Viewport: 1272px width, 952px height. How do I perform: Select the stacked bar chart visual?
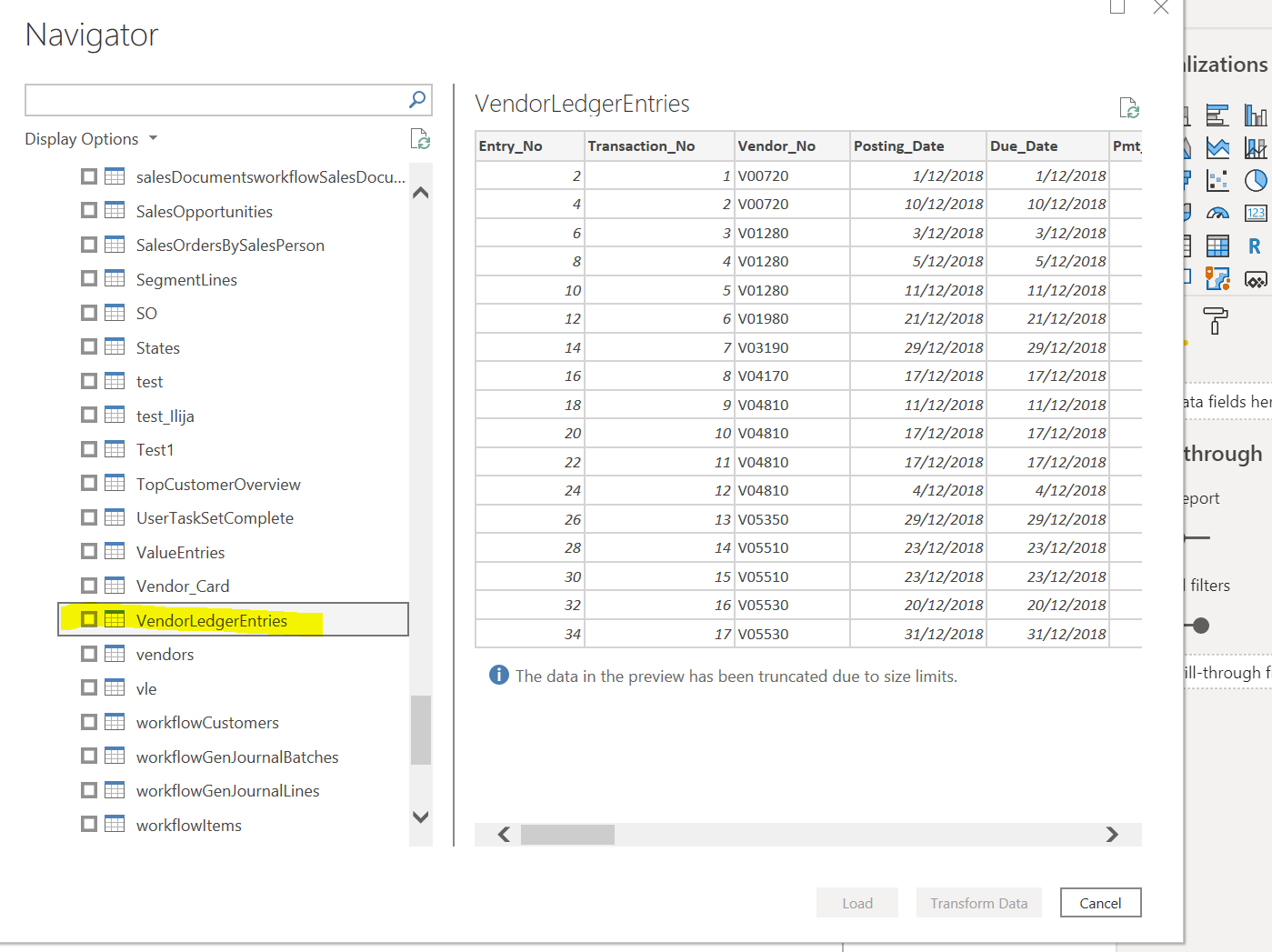pos(1217,115)
